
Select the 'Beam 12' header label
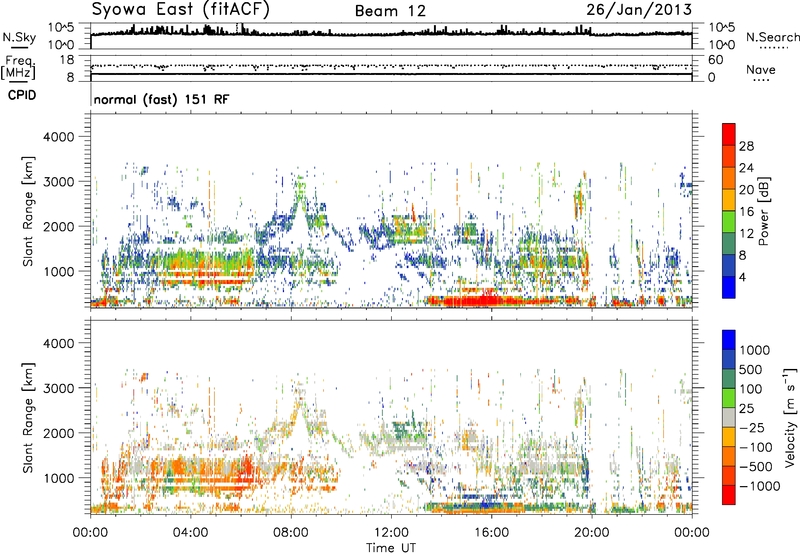[390, 11]
